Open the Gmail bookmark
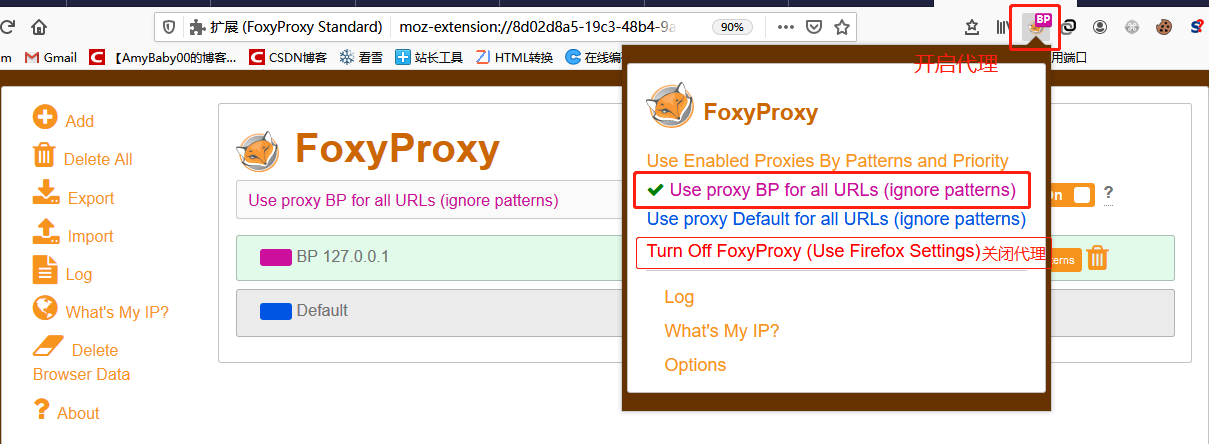This screenshot has width=1209, height=444. 50,58
